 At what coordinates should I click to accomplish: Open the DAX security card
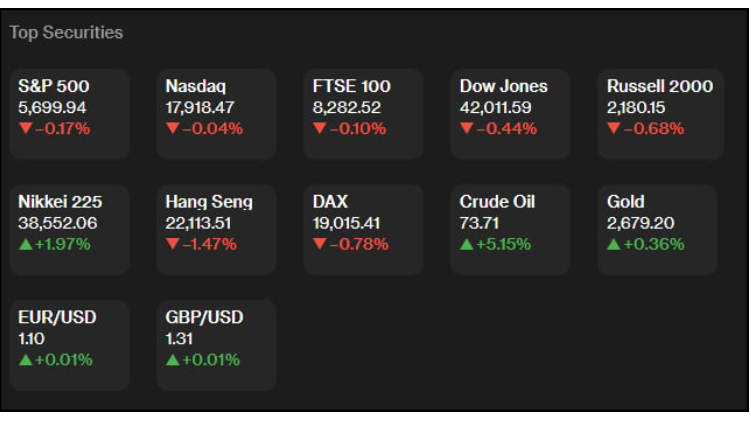[x=363, y=229]
